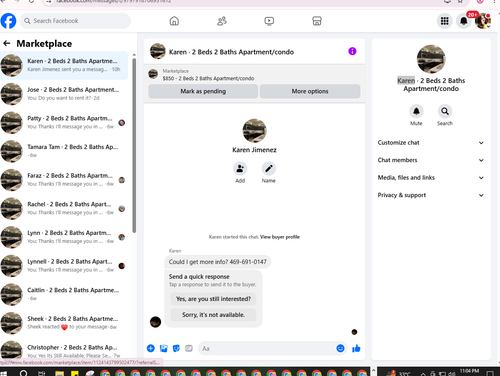This screenshot has height=376, width=500.
Task: Click Karen's message with phone number
Action: [x=218, y=262]
